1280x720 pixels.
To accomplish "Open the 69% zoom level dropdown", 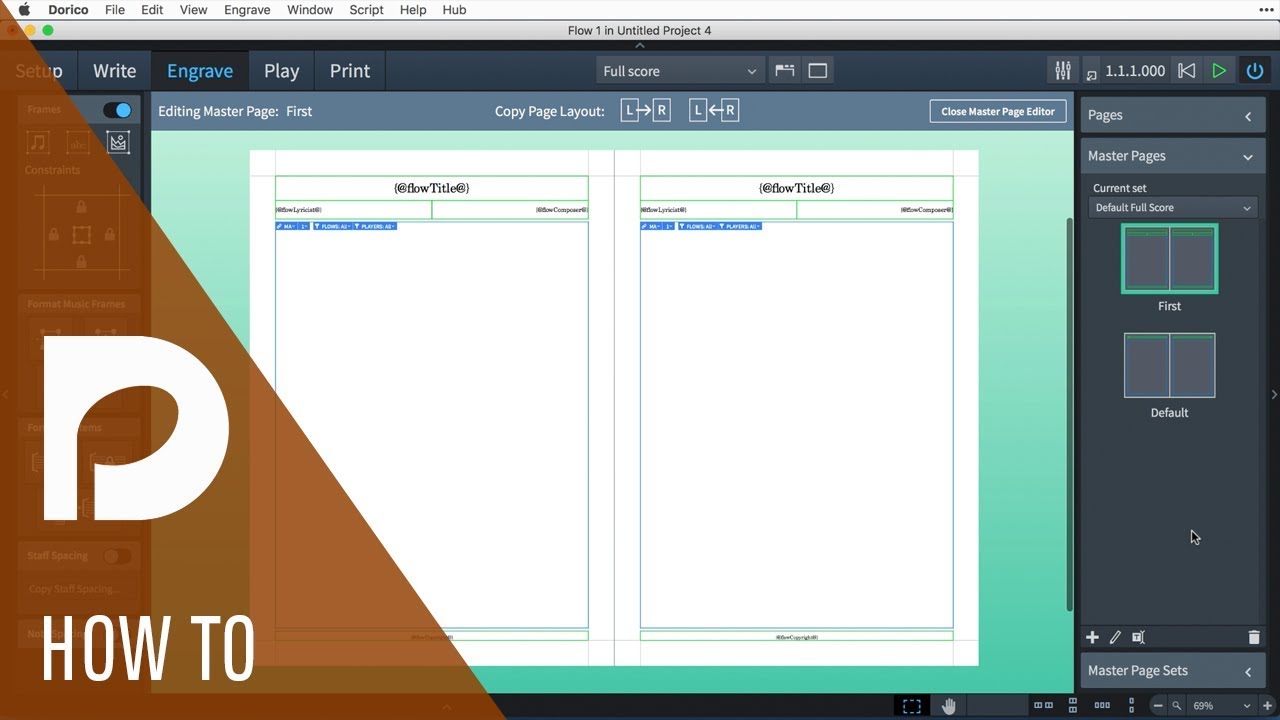I will (x=1221, y=706).
